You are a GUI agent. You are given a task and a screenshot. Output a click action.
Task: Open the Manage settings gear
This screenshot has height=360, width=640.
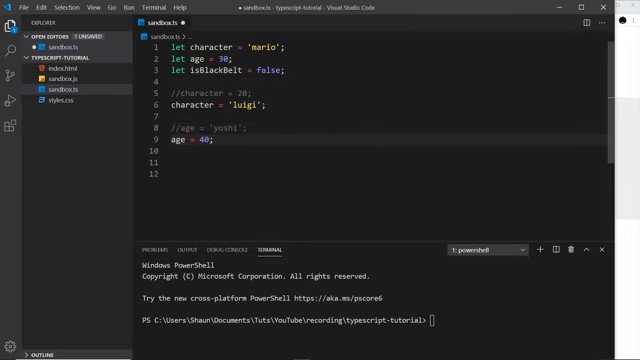10,347
